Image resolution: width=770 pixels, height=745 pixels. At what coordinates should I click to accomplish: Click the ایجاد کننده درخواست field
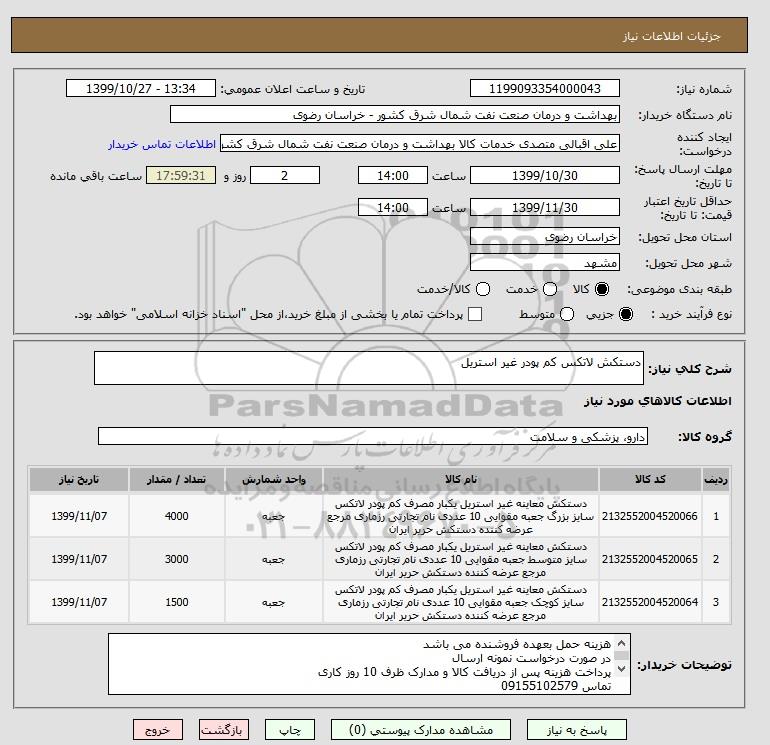[420, 144]
